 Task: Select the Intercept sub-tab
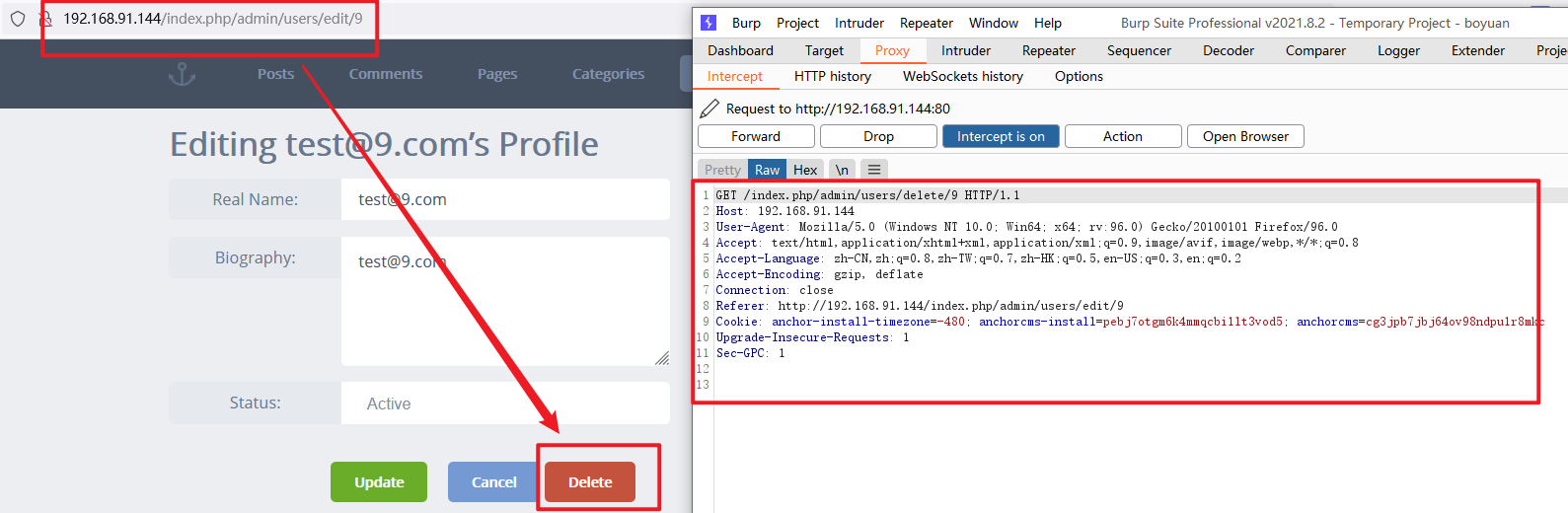pyautogui.click(x=735, y=76)
